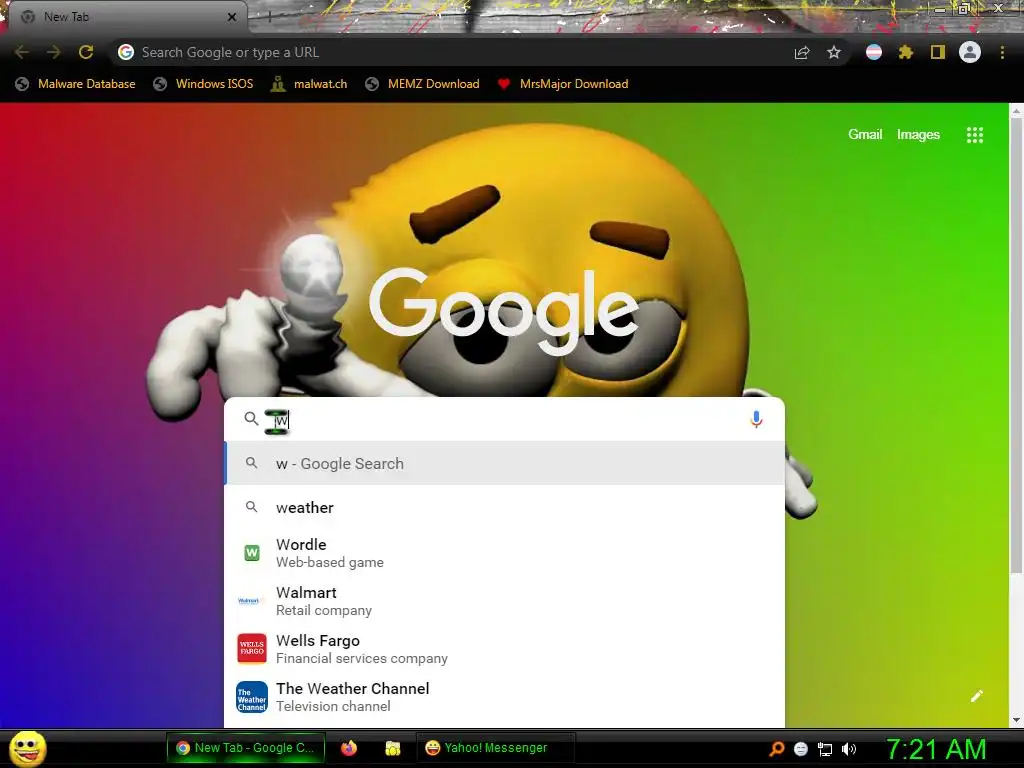
Task: Open the yellow folder taskbar icon
Action: pyautogui.click(x=392, y=748)
